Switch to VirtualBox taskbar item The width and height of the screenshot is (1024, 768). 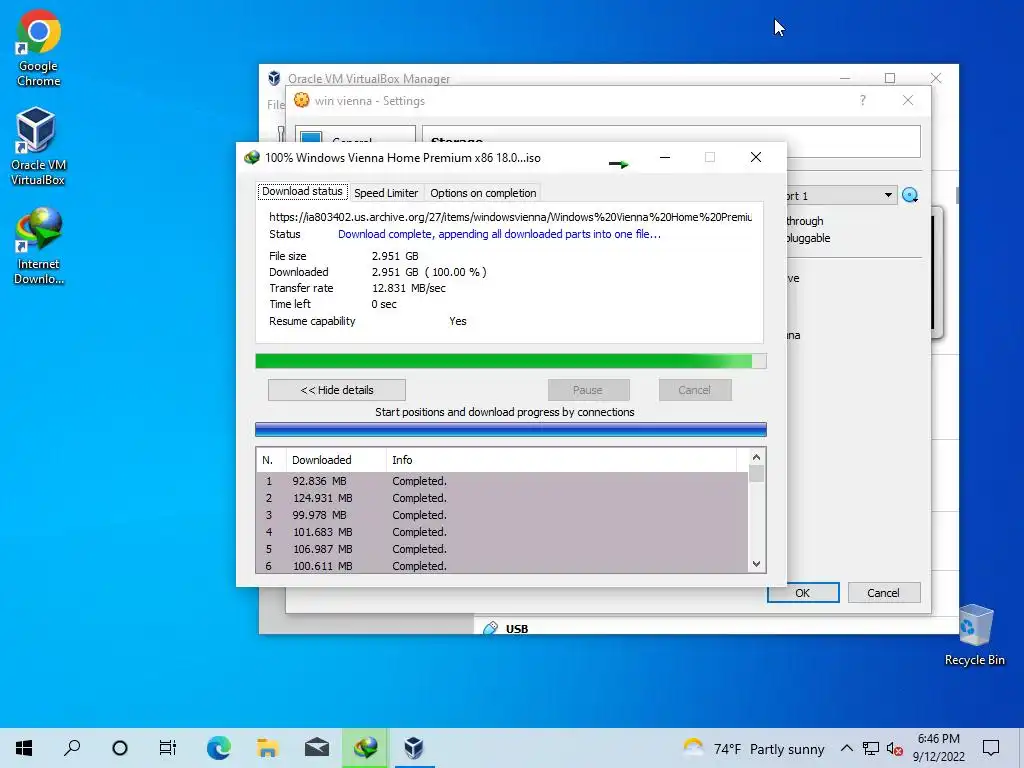pos(413,748)
